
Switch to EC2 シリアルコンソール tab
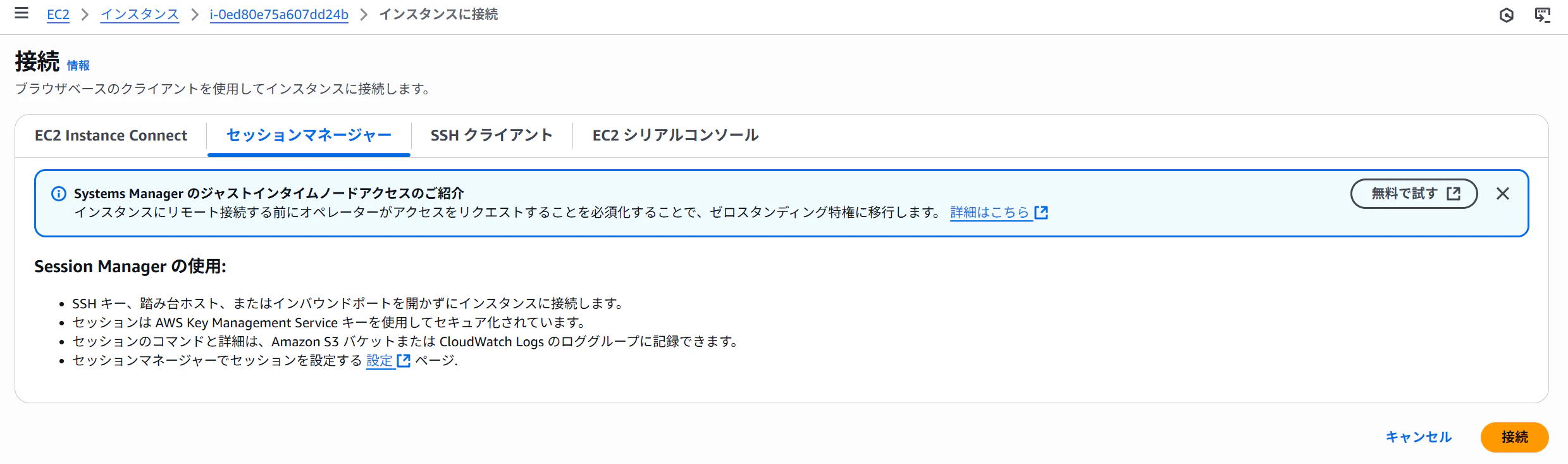675,135
